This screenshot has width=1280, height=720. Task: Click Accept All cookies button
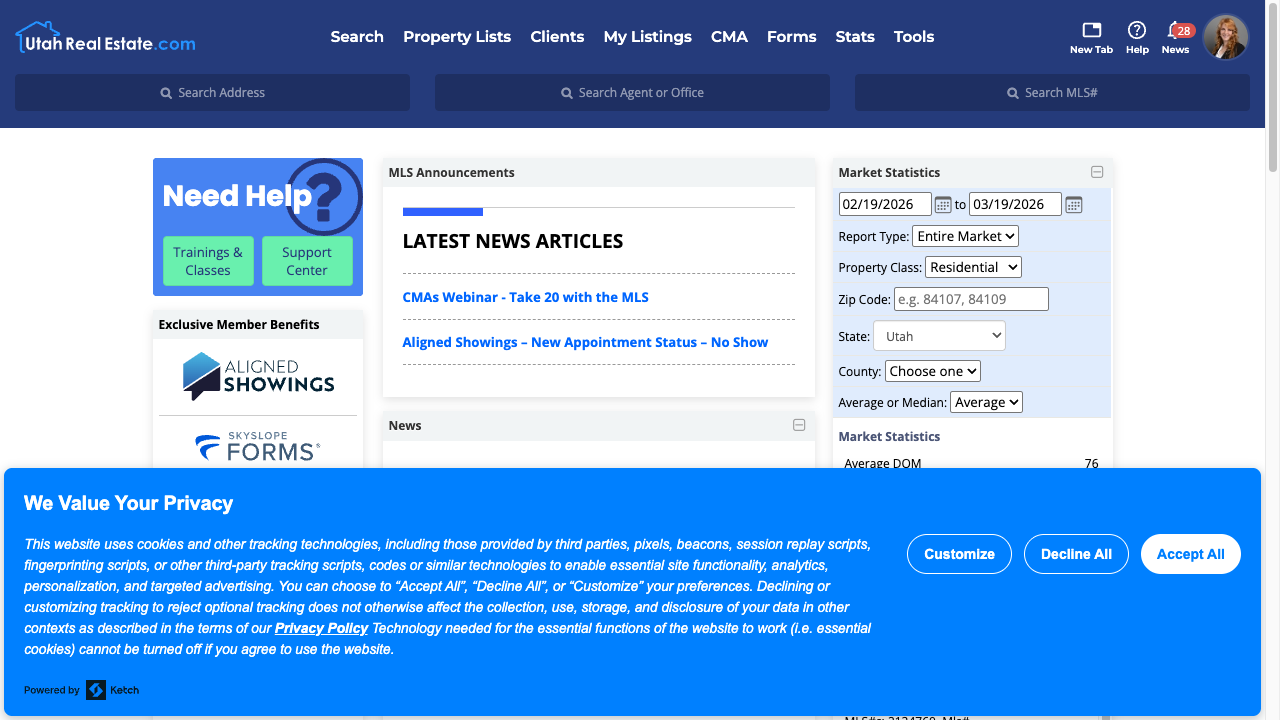point(1190,554)
